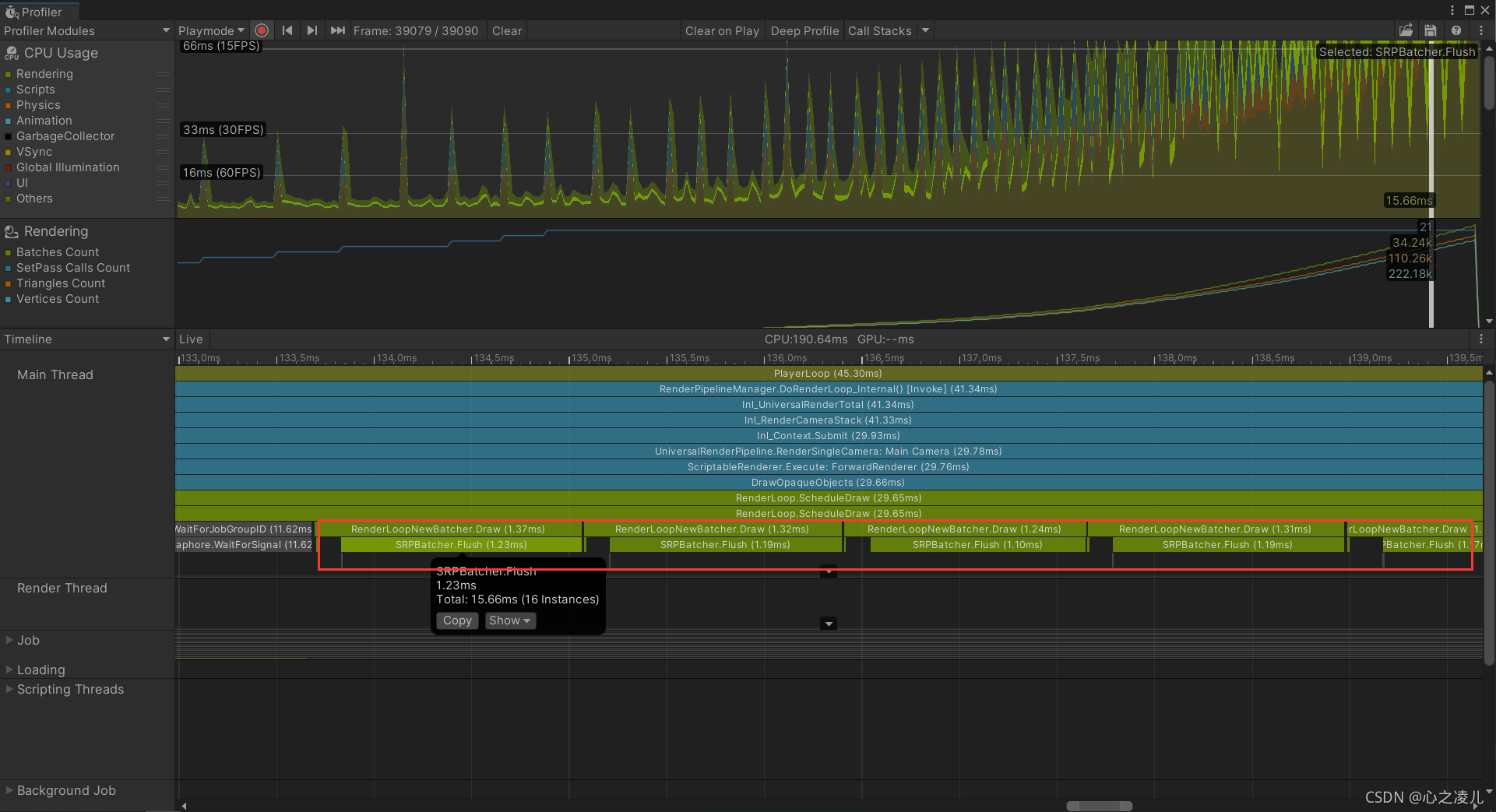
Task: Open the window kebab menu in title bar
Action: 1452,10
